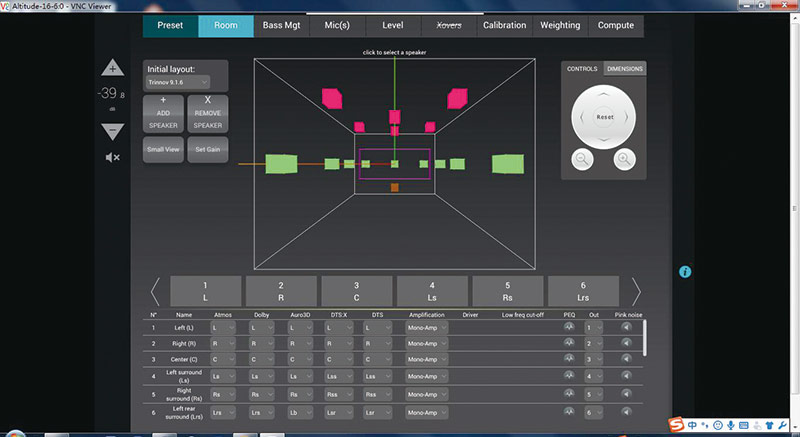The height and width of the screenshot is (437, 800).
Task: Click the Sogou input method icon
Action: [677, 424]
